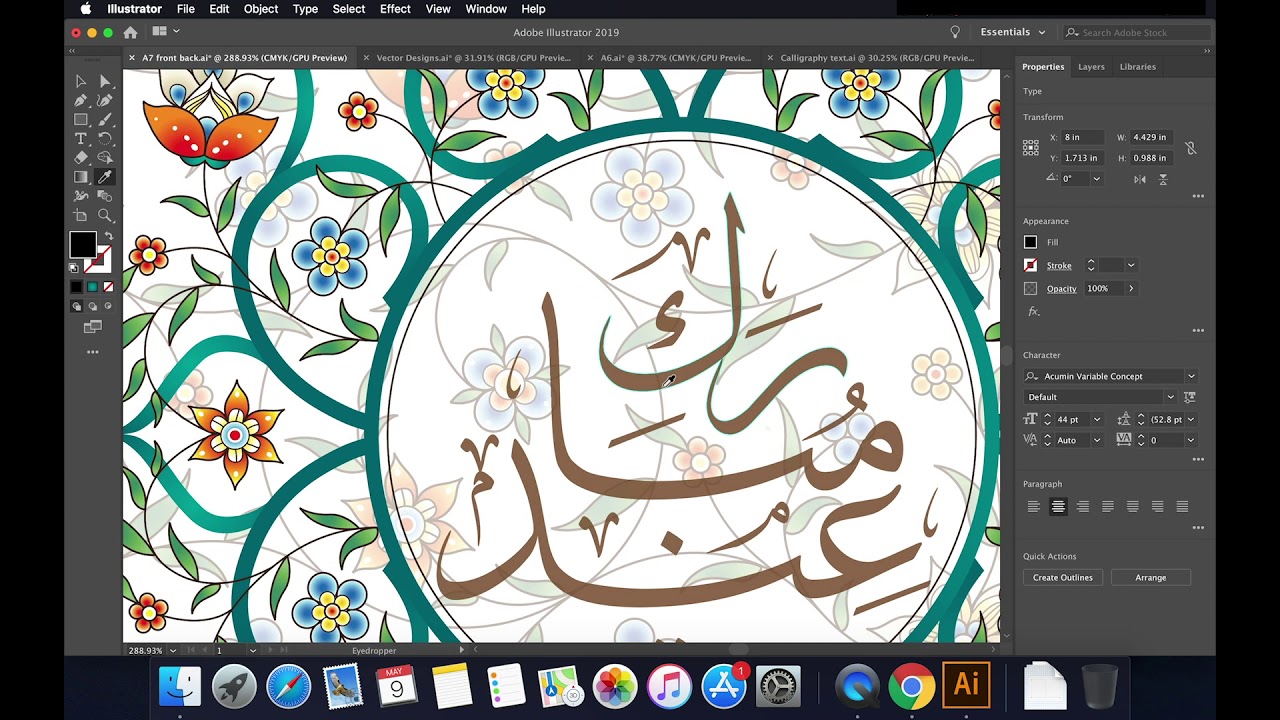
Task: Expand the opacity slider arrow
Action: pos(1131,288)
